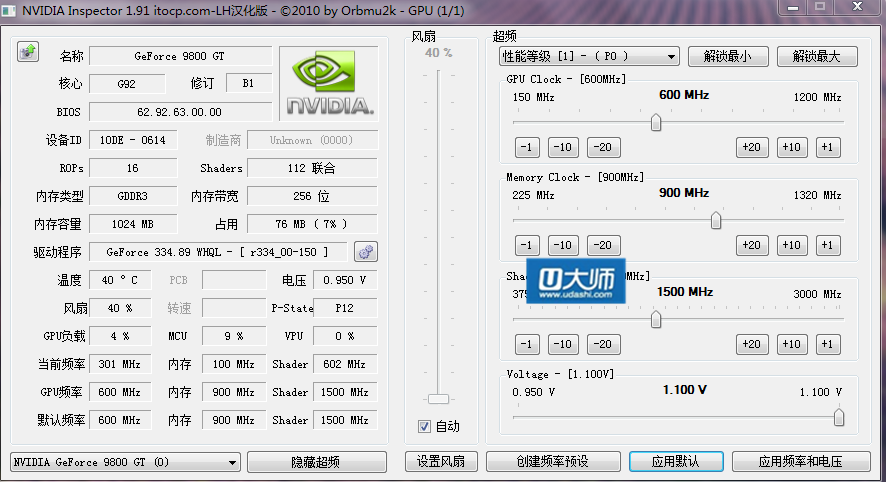Click the P-State field showing P12

pos(345,308)
